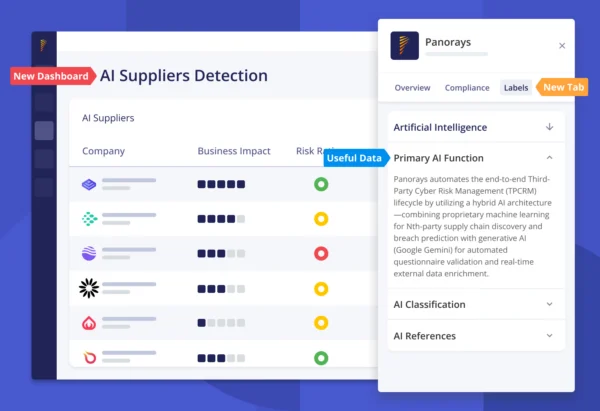Click the business impact bar in the purple-sphere row
This screenshot has height=411, width=600.
pyautogui.click(x=221, y=253)
